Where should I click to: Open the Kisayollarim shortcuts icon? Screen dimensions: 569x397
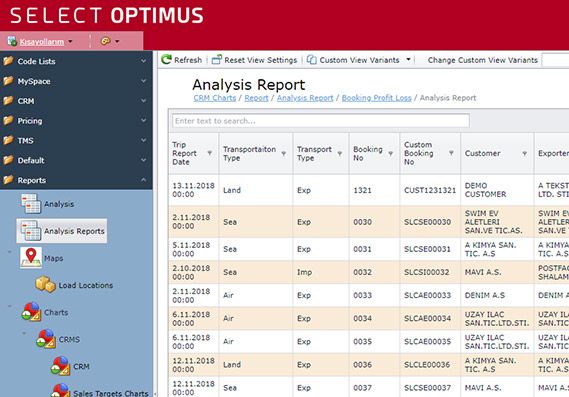12,41
